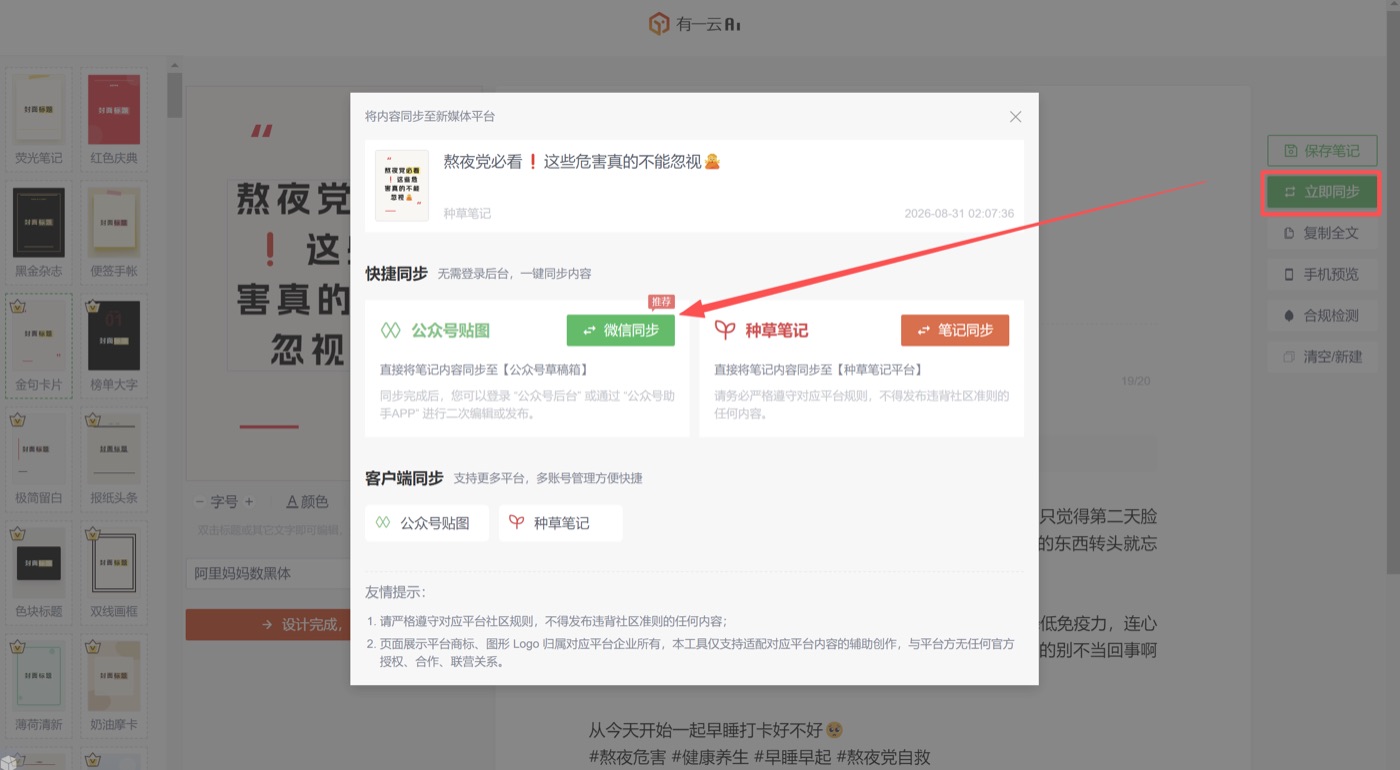Viewport: 1400px width, 770px height.
Task: Open the 阿里妈妈数黑体 font dropdown
Action: pos(268,573)
